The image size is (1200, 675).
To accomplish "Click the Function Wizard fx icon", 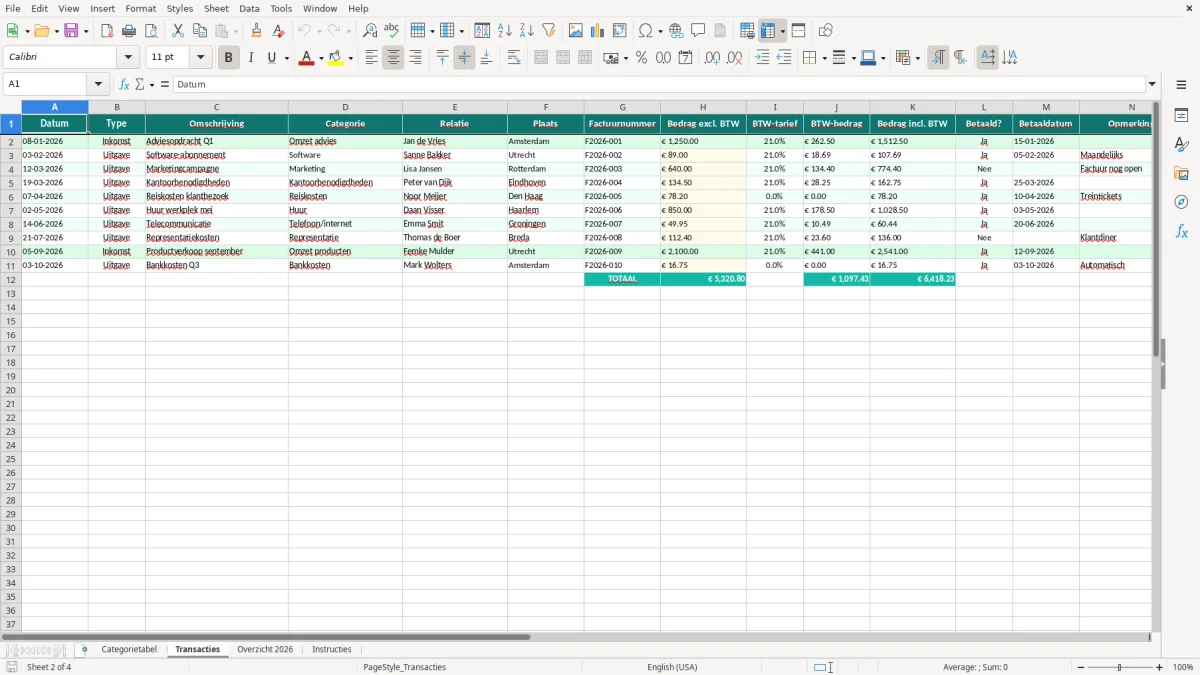I will pos(124,85).
